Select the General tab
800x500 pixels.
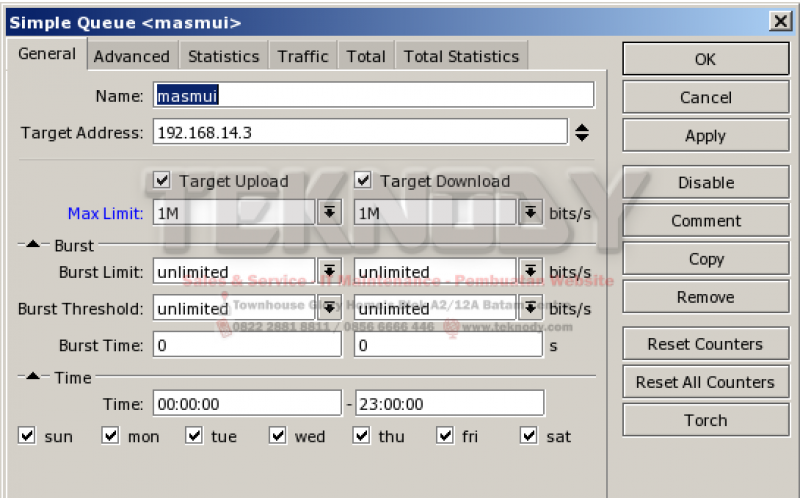[x=47, y=54]
